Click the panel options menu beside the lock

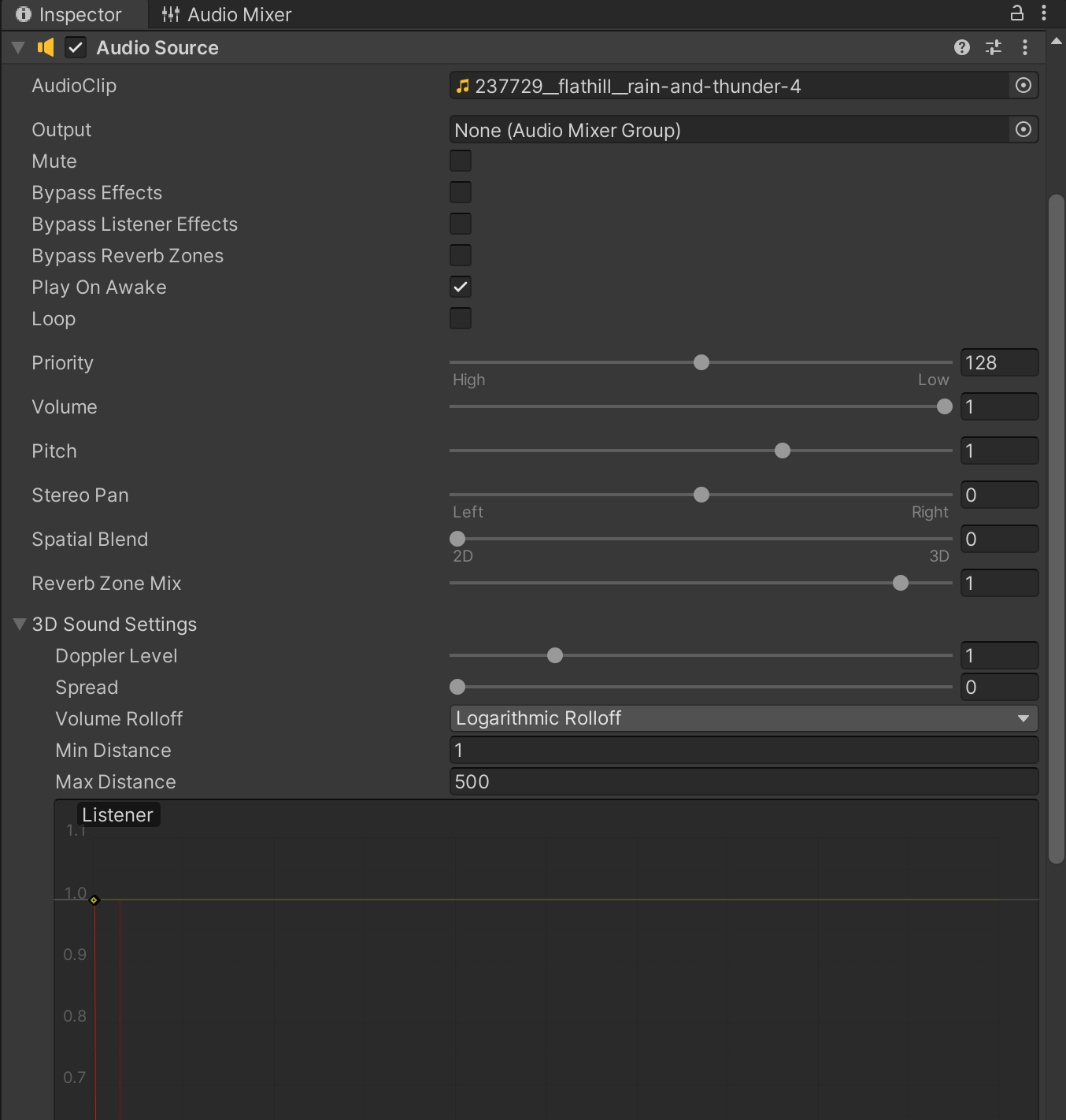point(1044,13)
